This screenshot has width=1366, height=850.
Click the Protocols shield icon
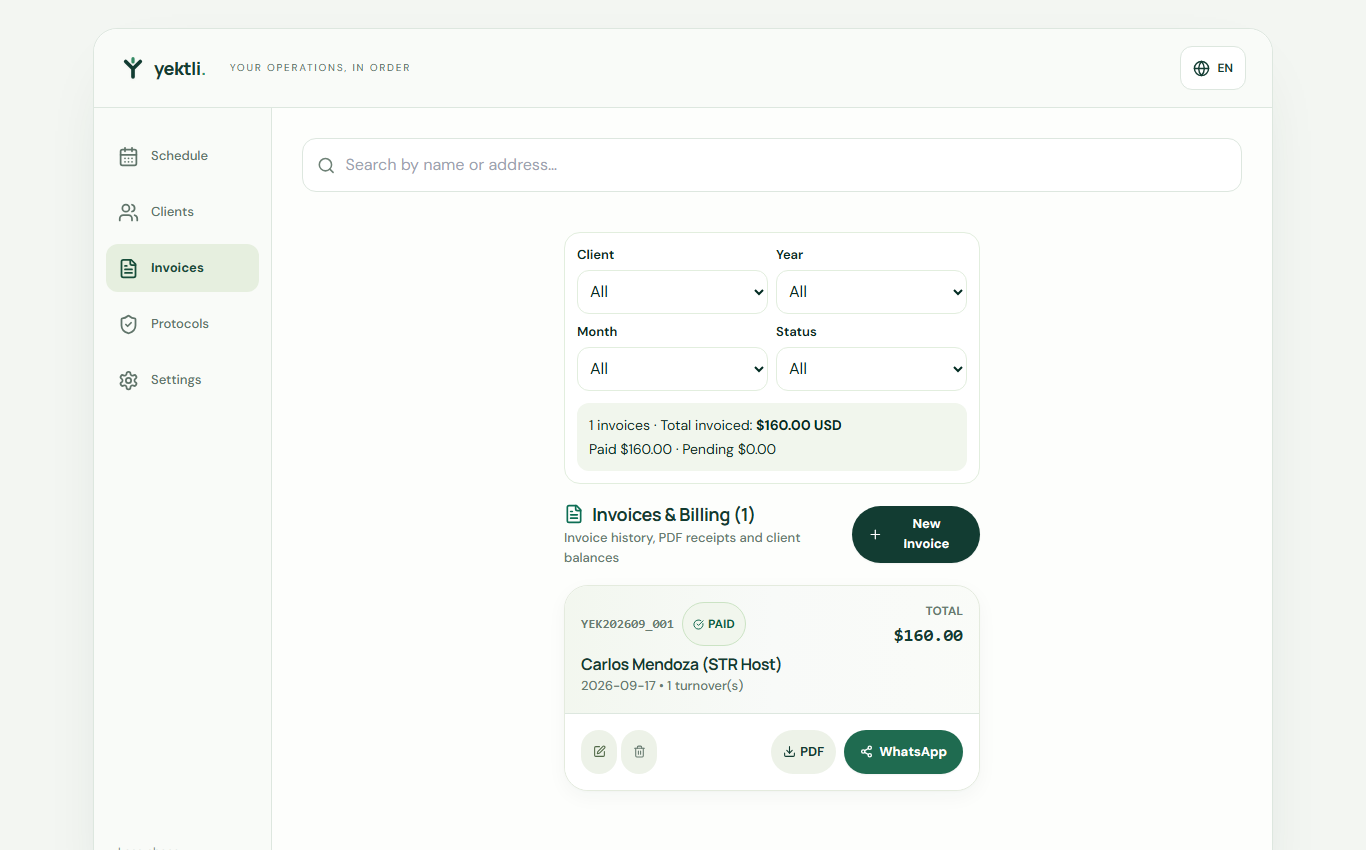click(x=128, y=324)
